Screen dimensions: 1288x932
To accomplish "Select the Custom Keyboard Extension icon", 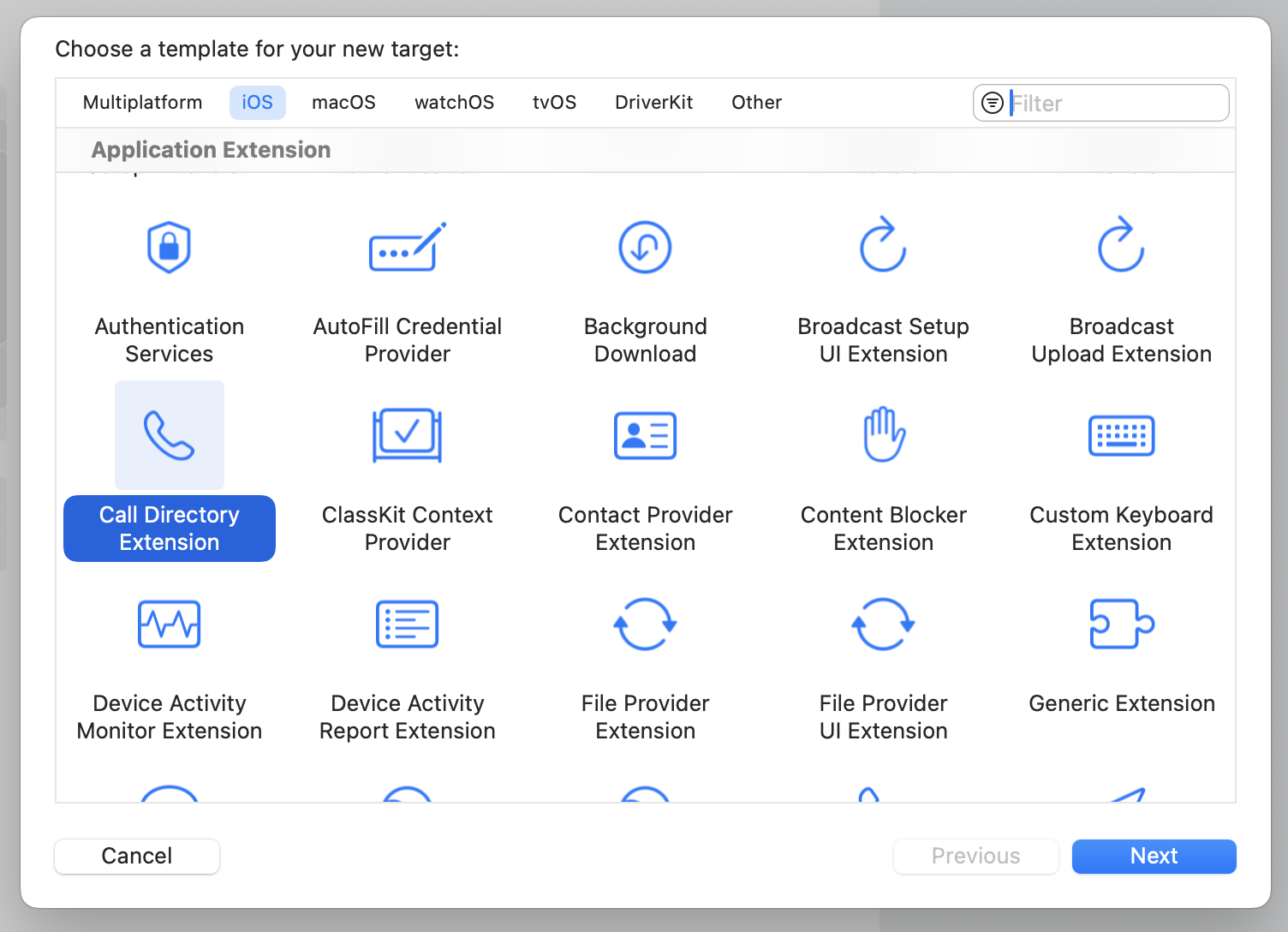I will click(1121, 435).
